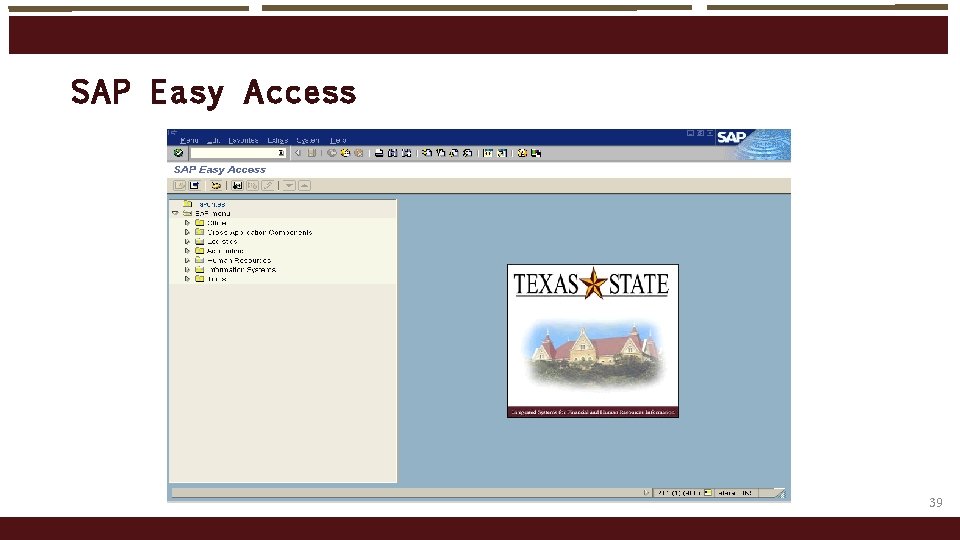960x540 pixels.
Task: Click the SAP logo in the title bar
Action: click(732, 137)
